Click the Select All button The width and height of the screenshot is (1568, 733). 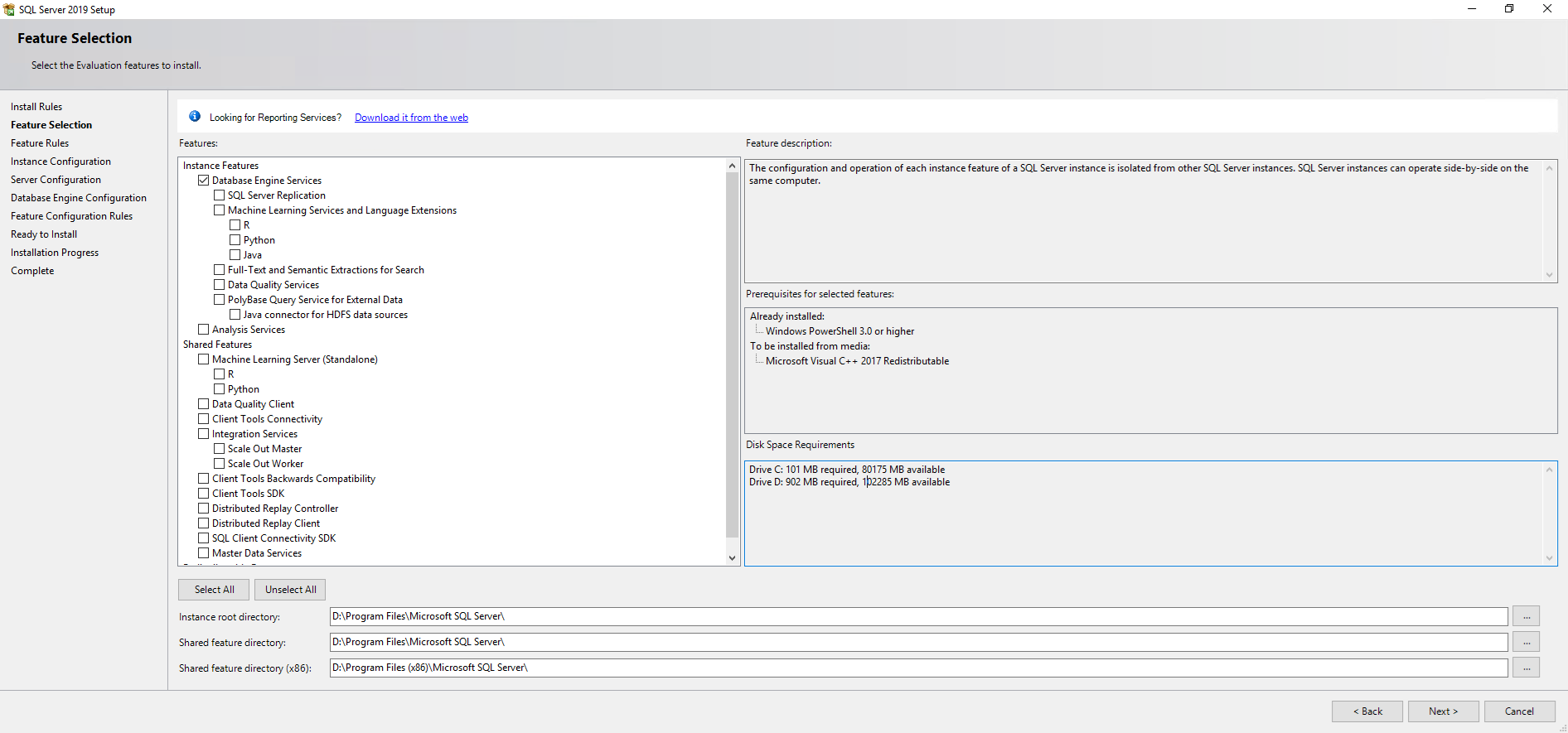click(x=214, y=590)
